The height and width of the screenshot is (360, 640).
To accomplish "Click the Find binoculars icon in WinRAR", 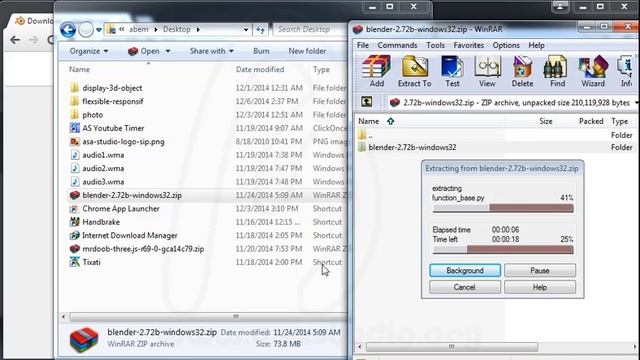I will click(x=557, y=71).
